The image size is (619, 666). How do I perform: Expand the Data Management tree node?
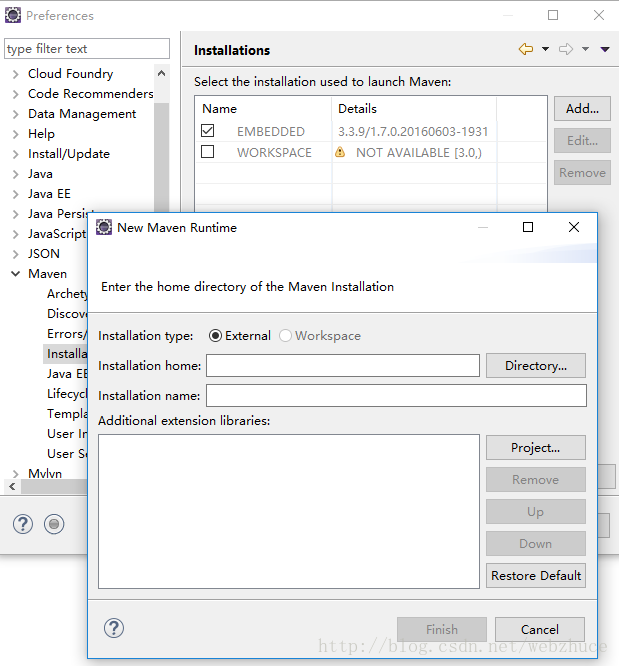(x=16, y=114)
